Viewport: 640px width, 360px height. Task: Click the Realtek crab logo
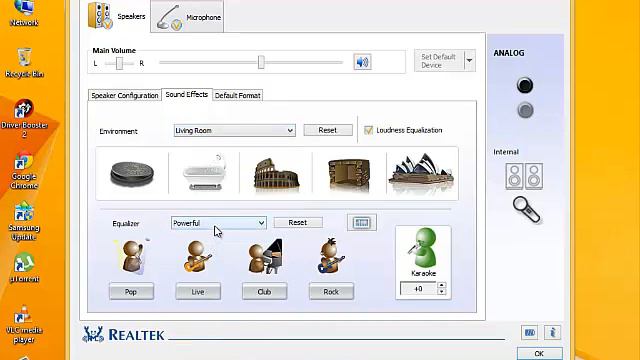pyautogui.click(x=93, y=334)
